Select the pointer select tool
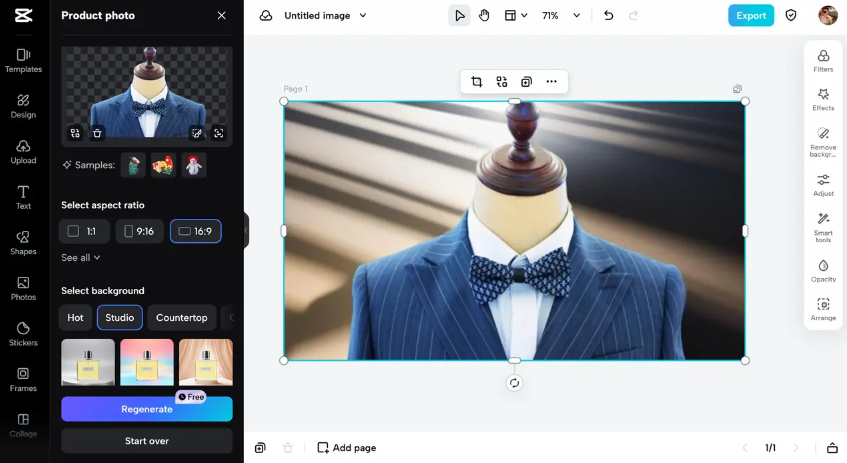 click(459, 16)
